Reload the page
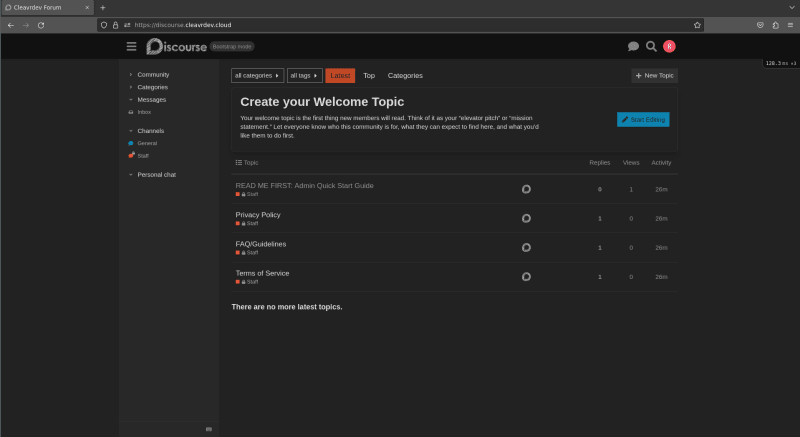Screen dimensions: 800x437 (x=41, y=25)
